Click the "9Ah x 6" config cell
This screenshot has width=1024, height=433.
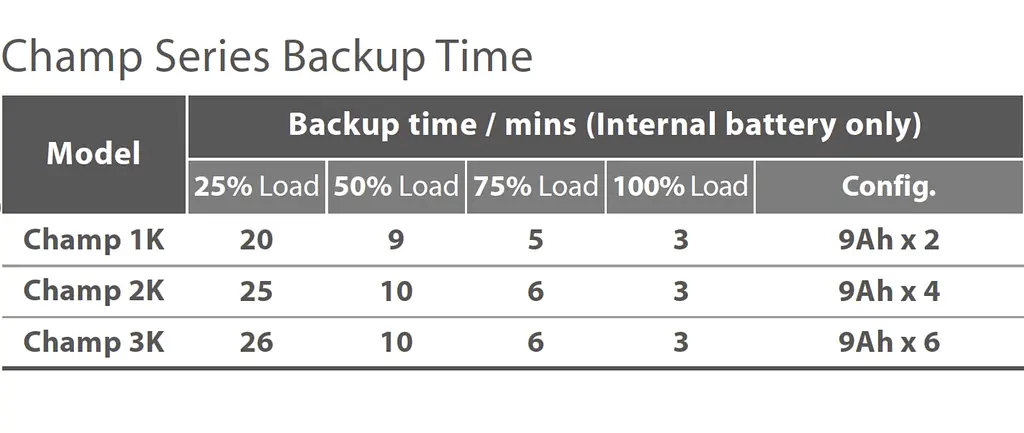pos(889,342)
